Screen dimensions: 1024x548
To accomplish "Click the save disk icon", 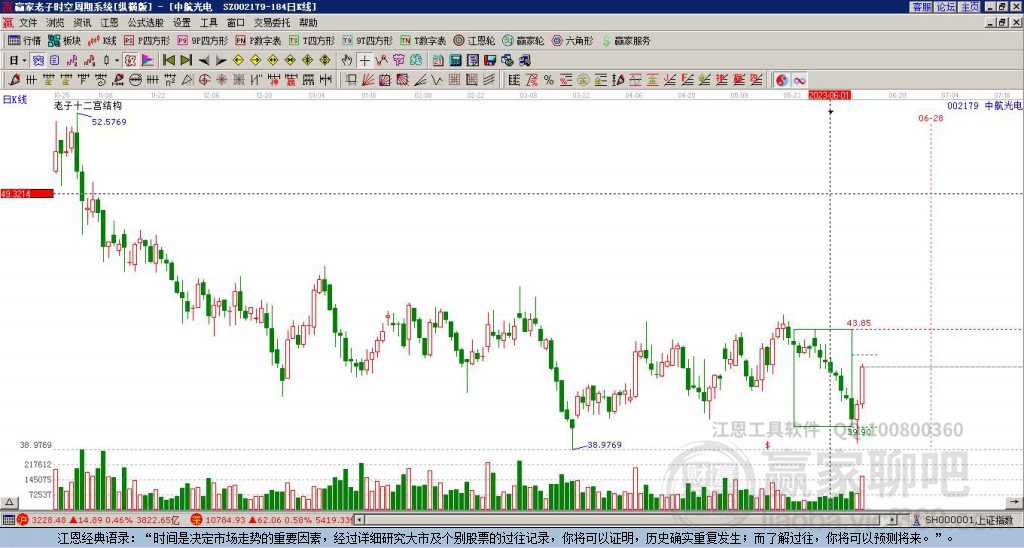I will (490, 60).
